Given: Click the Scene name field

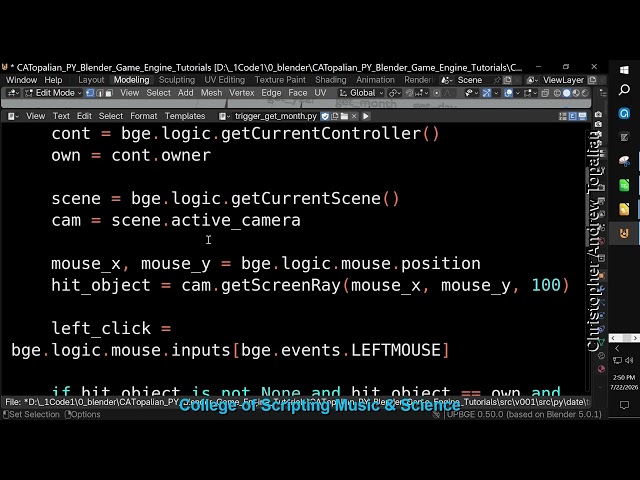Looking at the screenshot, I should 471,80.
